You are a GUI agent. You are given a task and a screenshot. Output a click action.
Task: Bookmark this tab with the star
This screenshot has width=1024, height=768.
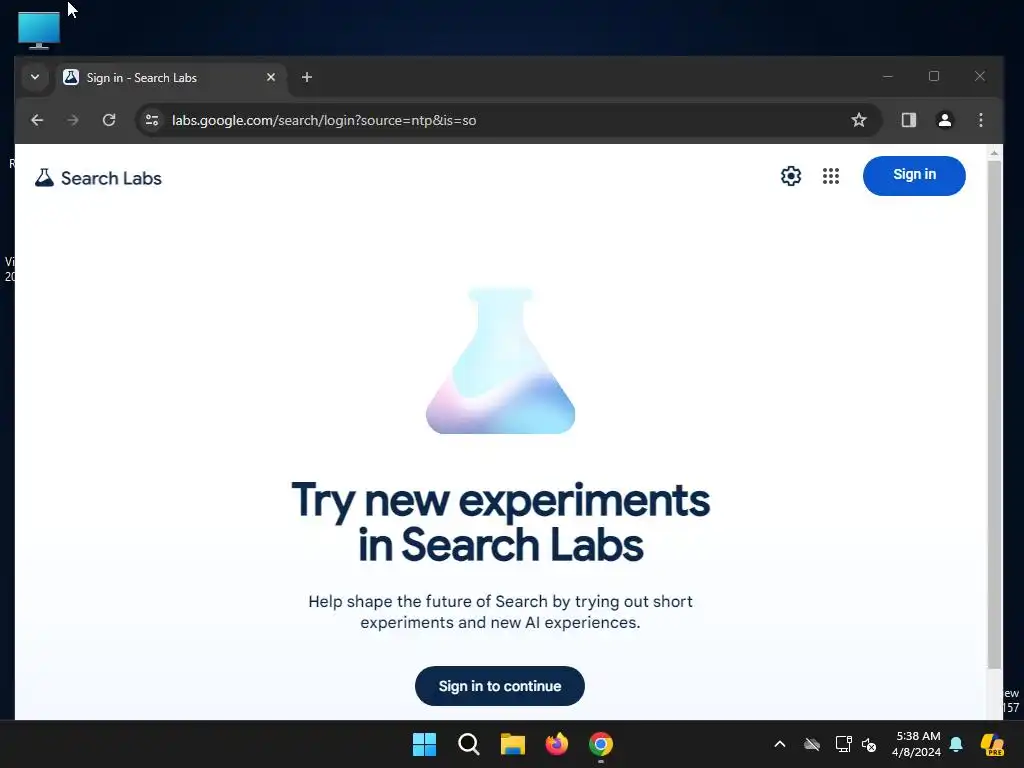(x=859, y=120)
